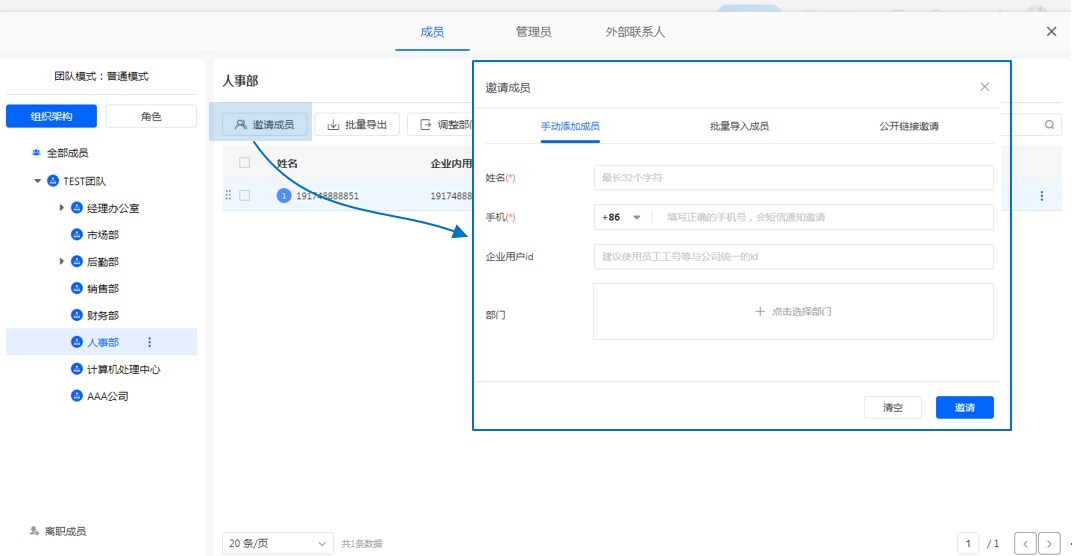Click the drag handle on the member row
Viewport: 1072px width, 556px height.
pos(228,196)
